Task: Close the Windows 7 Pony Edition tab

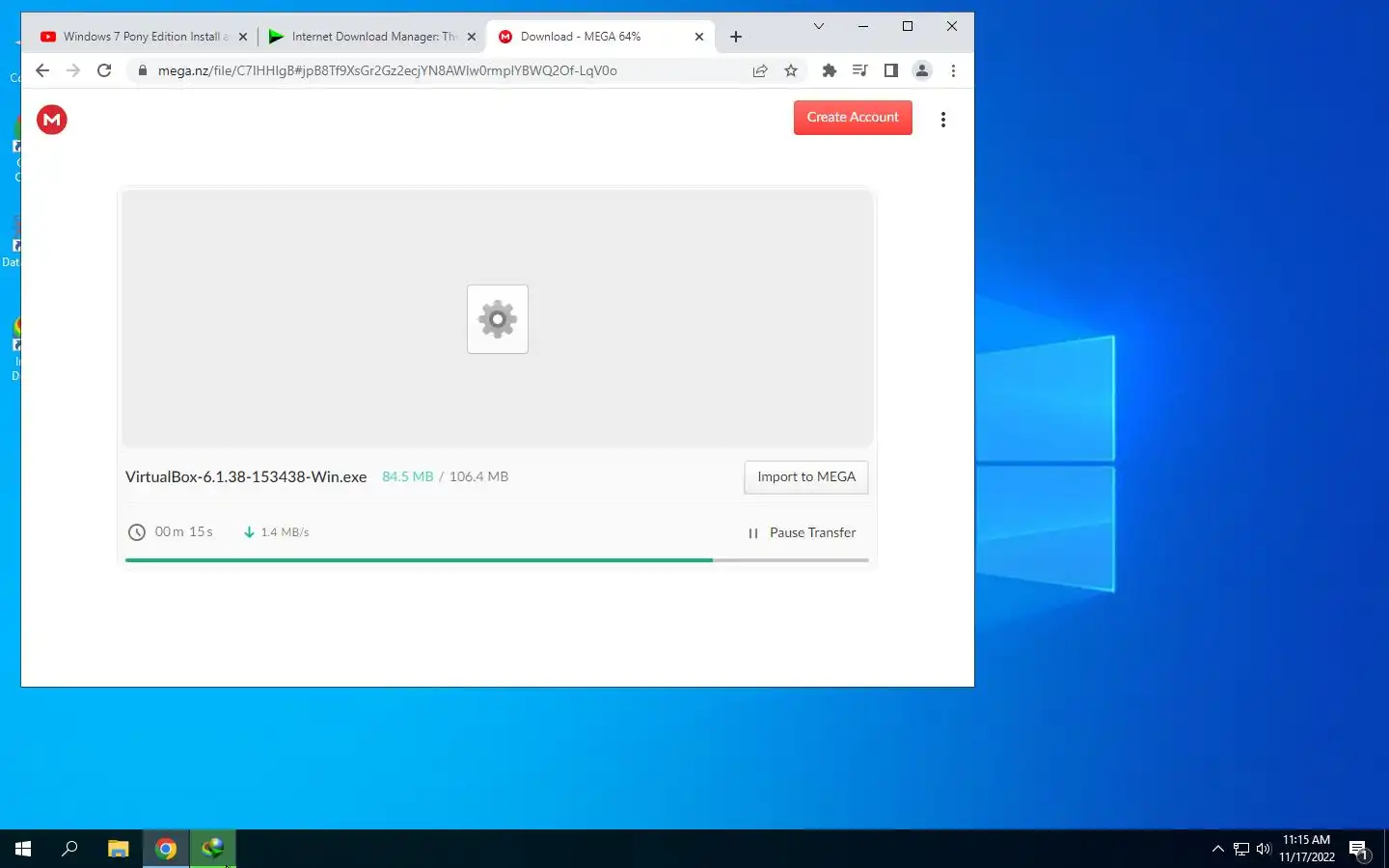Action: (x=243, y=37)
